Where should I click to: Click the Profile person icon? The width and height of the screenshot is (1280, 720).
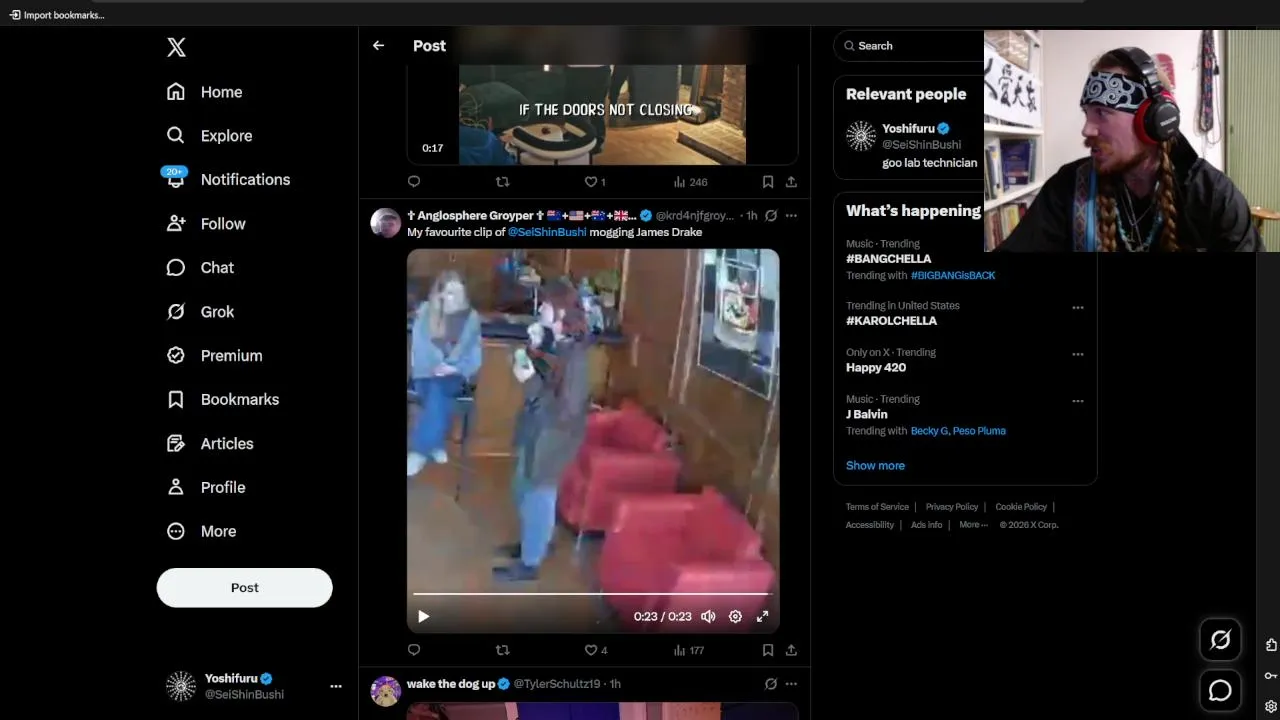tap(176, 488)
